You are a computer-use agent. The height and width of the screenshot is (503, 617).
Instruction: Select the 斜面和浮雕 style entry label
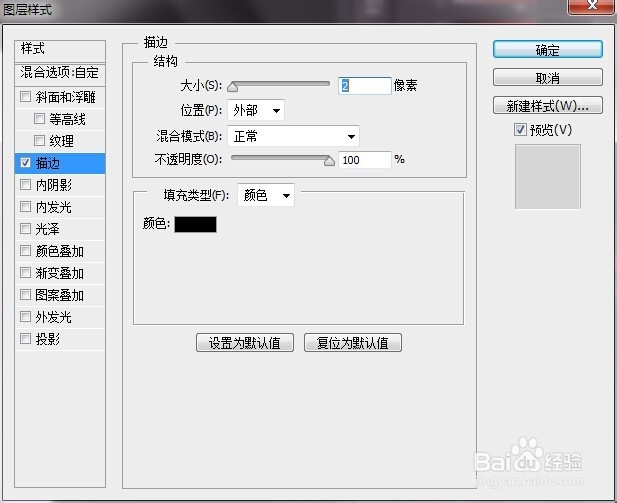tap(66, 97)
